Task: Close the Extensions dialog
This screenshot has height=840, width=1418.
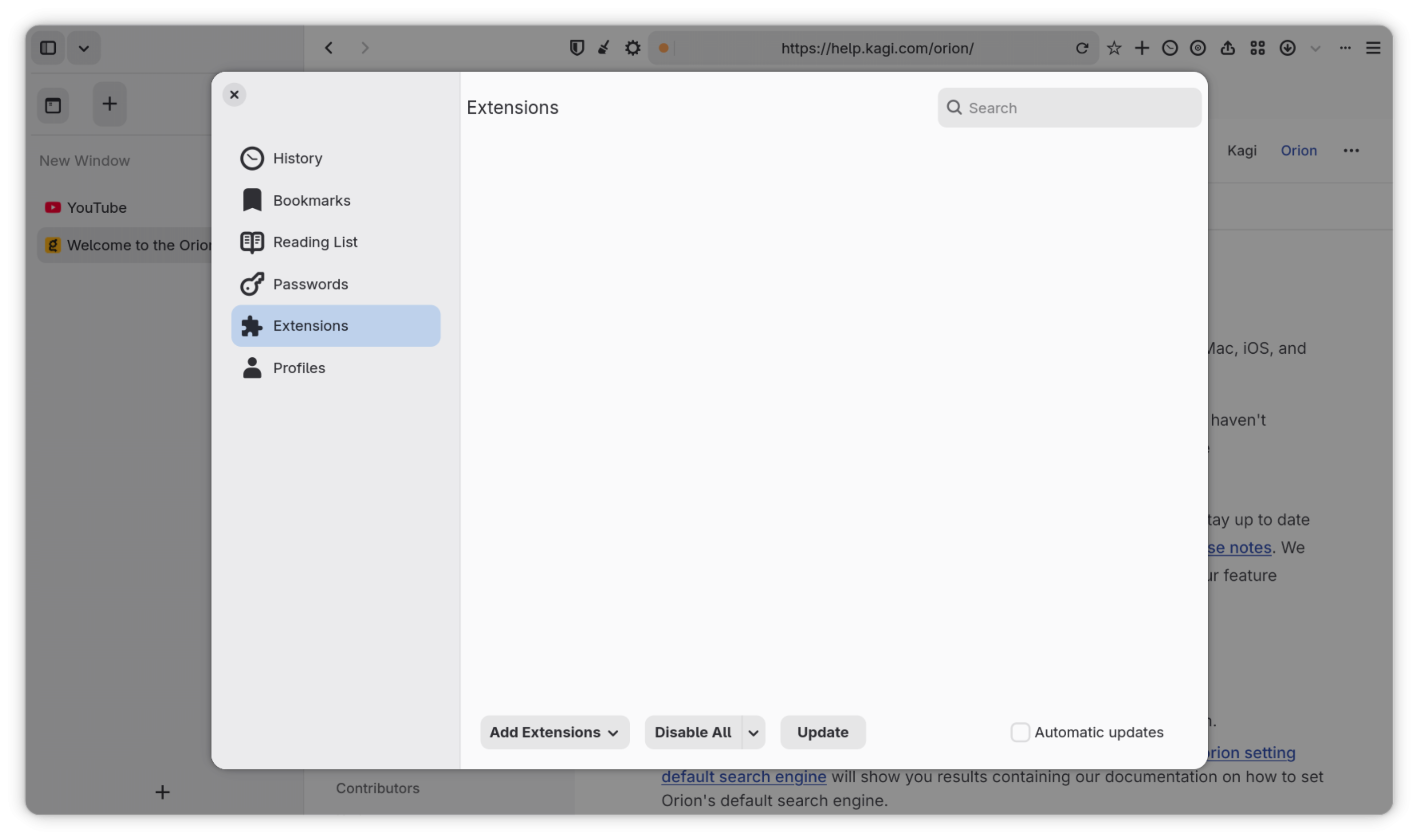Action: click(234, 95)
